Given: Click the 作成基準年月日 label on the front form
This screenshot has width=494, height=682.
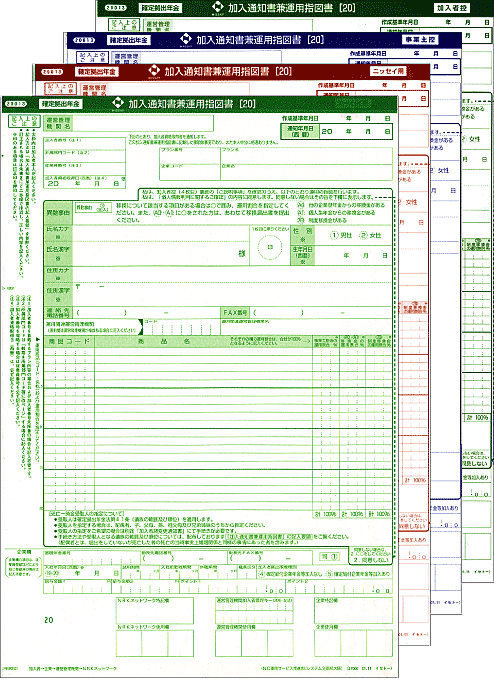Looking at the screenshot, I should click(300, 118).
